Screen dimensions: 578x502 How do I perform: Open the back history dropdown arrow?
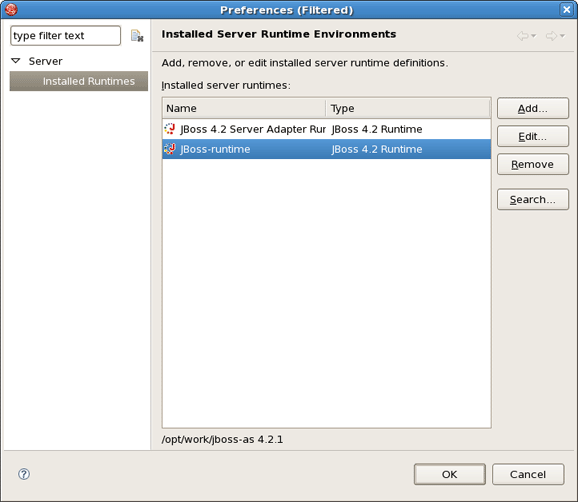pos(533,36)
